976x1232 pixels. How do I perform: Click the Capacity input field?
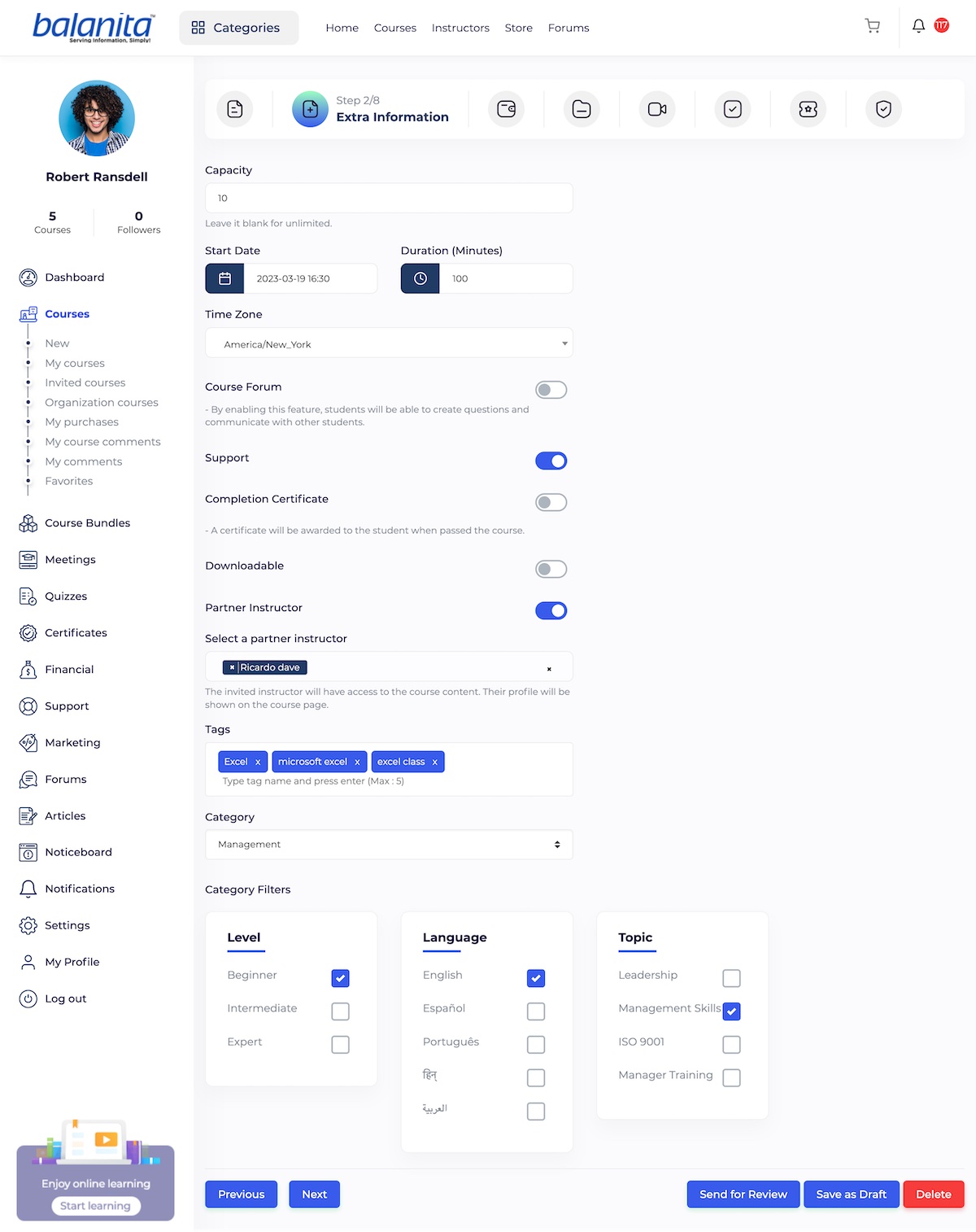389,198
